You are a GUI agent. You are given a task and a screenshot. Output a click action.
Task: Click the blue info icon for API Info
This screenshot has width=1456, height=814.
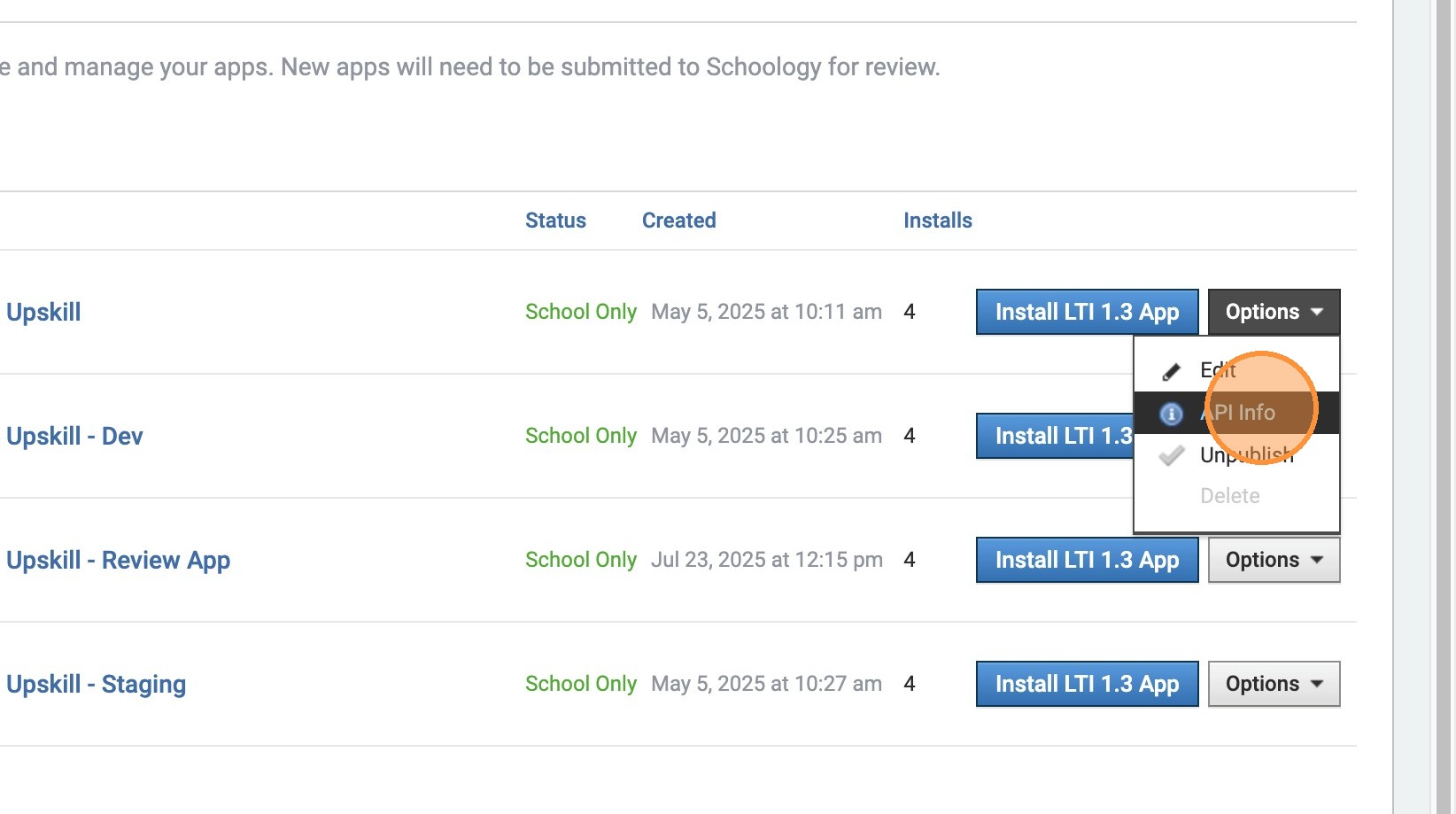click(x=1171, y=414)
